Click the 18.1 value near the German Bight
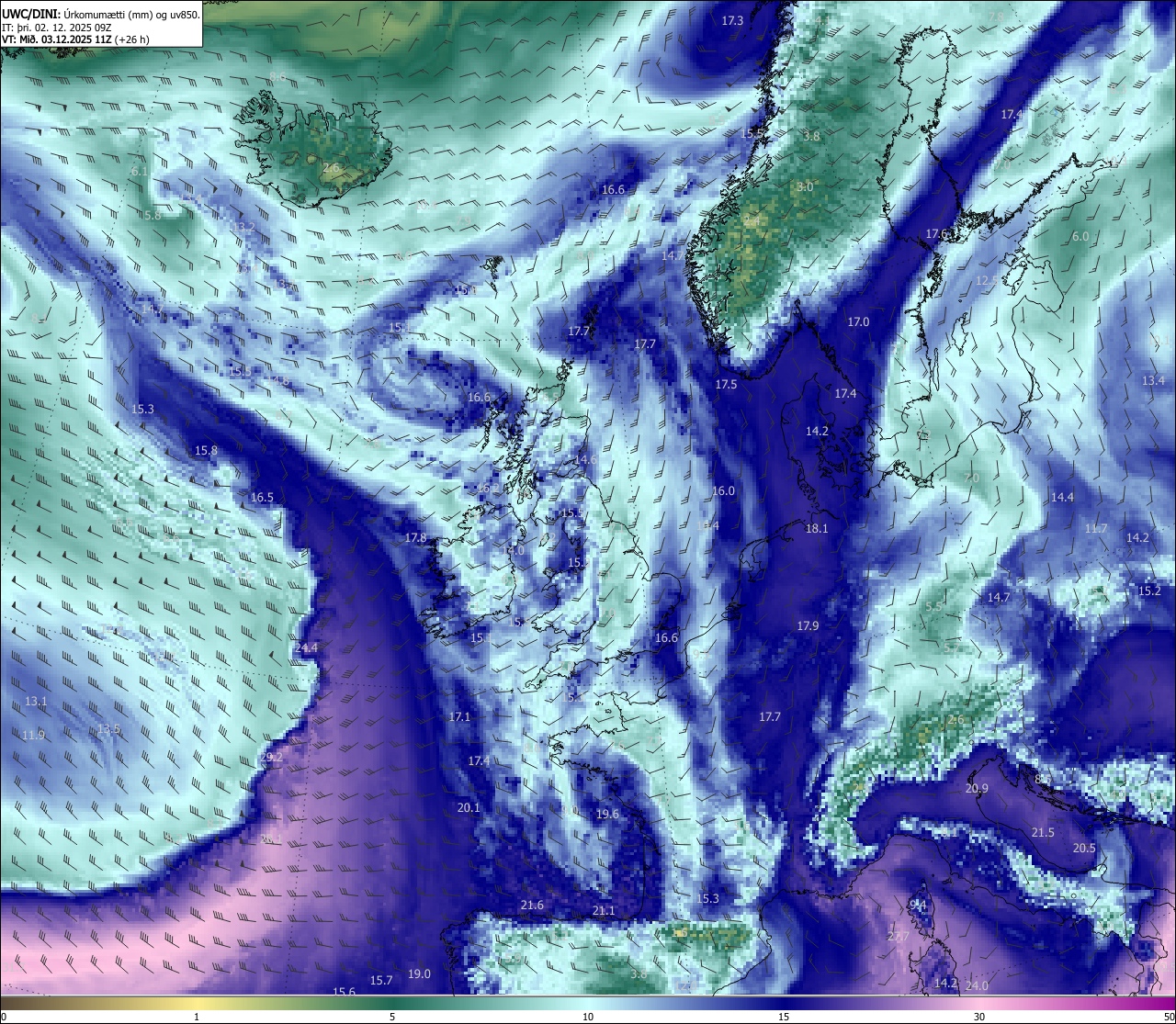Image resolution: width=1176 pixels, height=1024 pixels. [817, 528]
